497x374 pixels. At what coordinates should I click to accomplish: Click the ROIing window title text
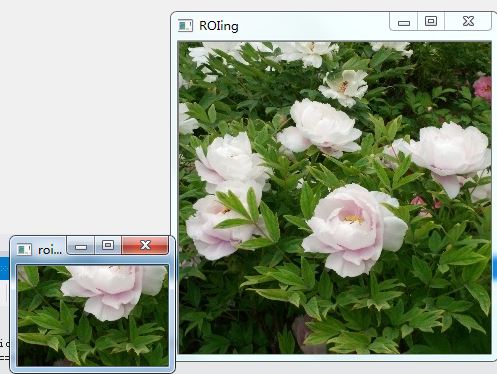[219, 26]
